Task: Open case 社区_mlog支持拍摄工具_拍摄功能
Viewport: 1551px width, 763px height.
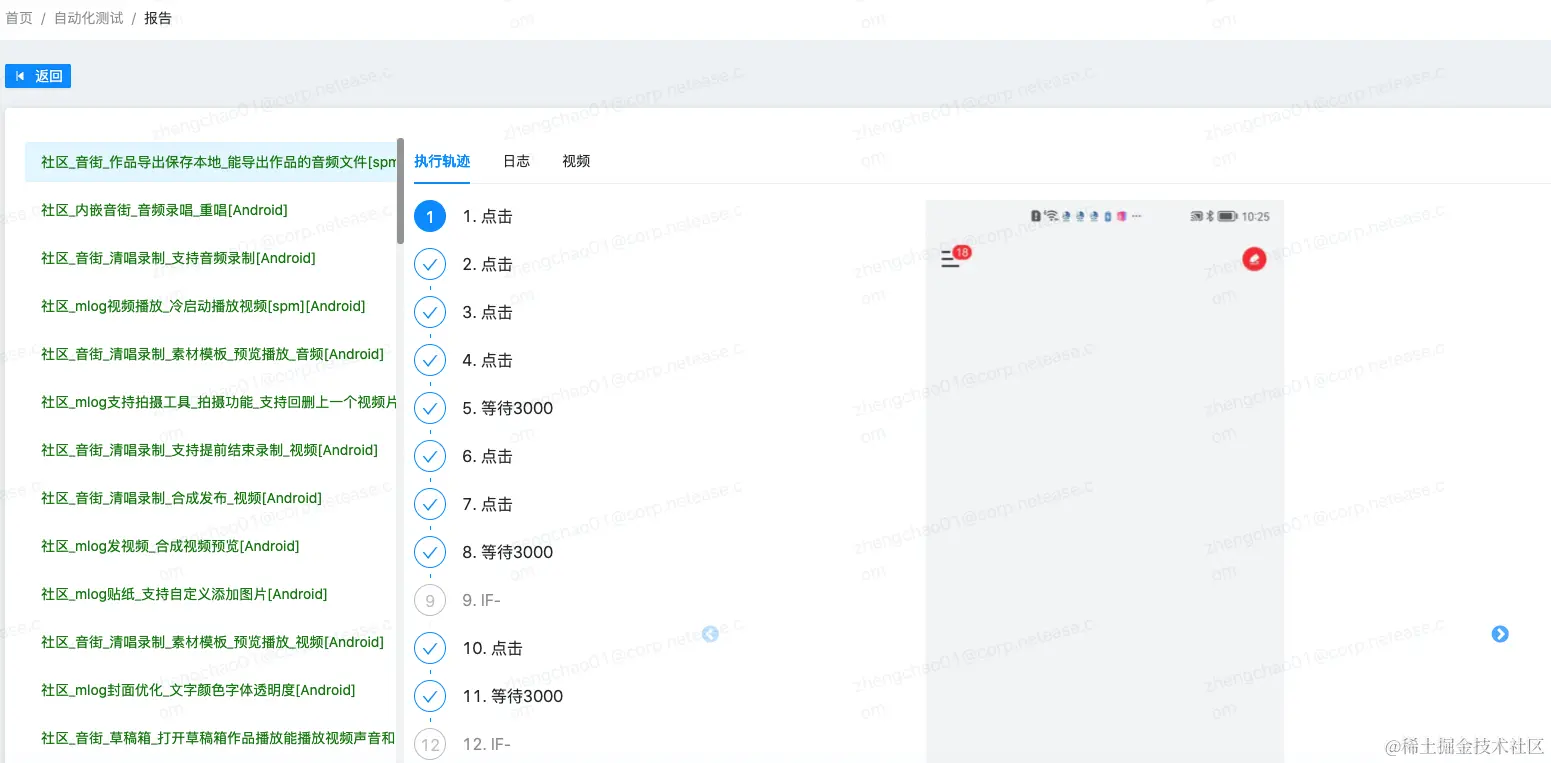Action: tap(219, 402)
